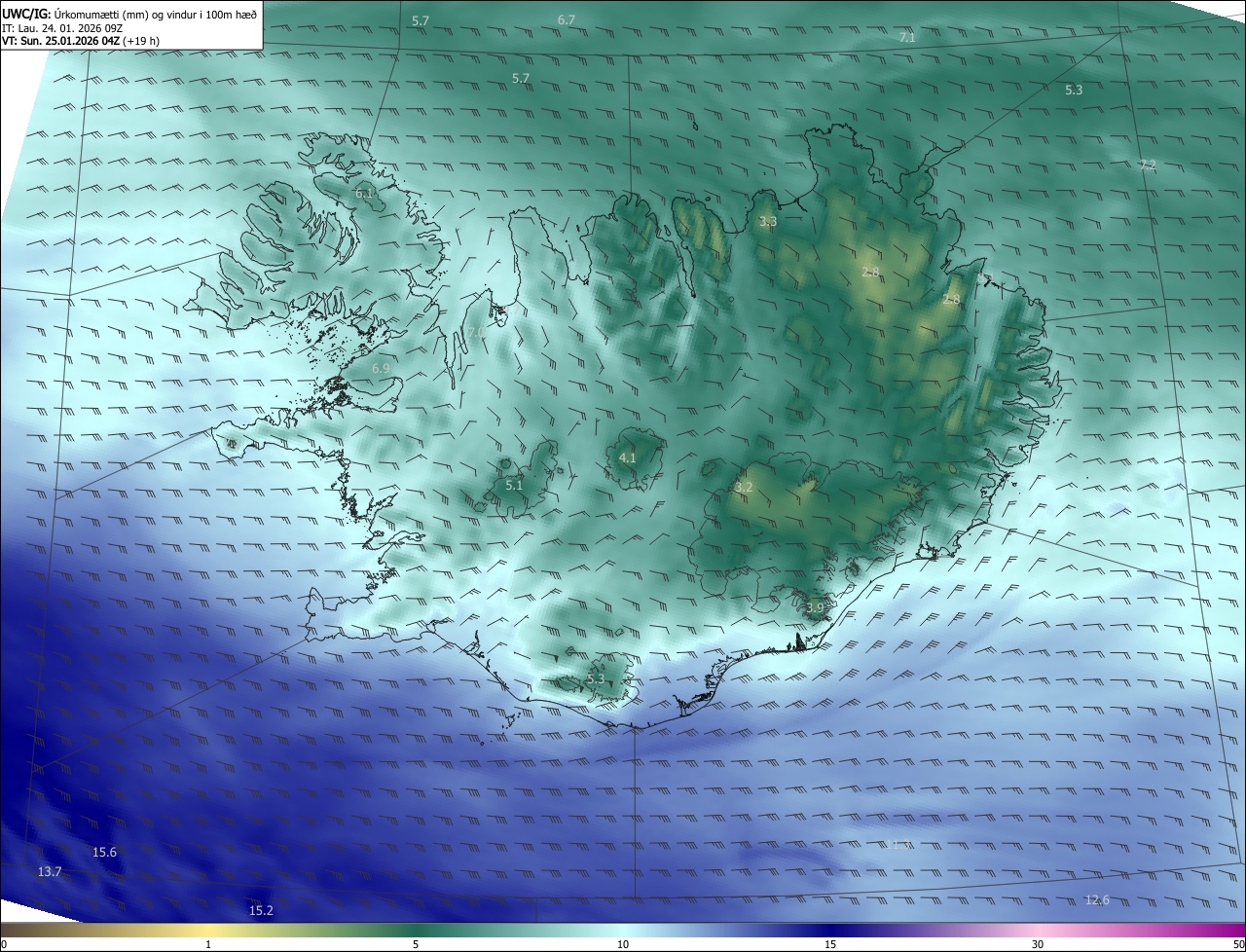This screenshot has width=1246, height=952.
Task: Click the '15.2' value on the map
Action: pyautogui.click(x=261, y=911)
